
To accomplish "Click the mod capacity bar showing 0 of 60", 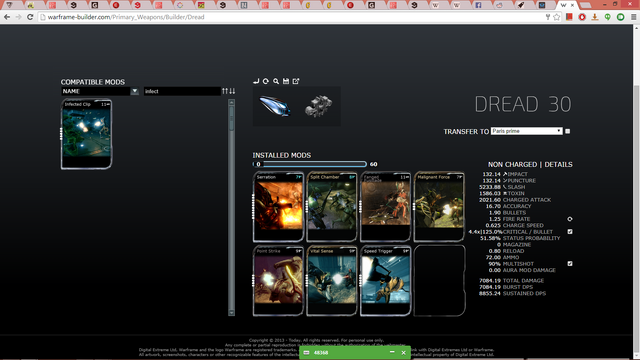I will point(309,164).
